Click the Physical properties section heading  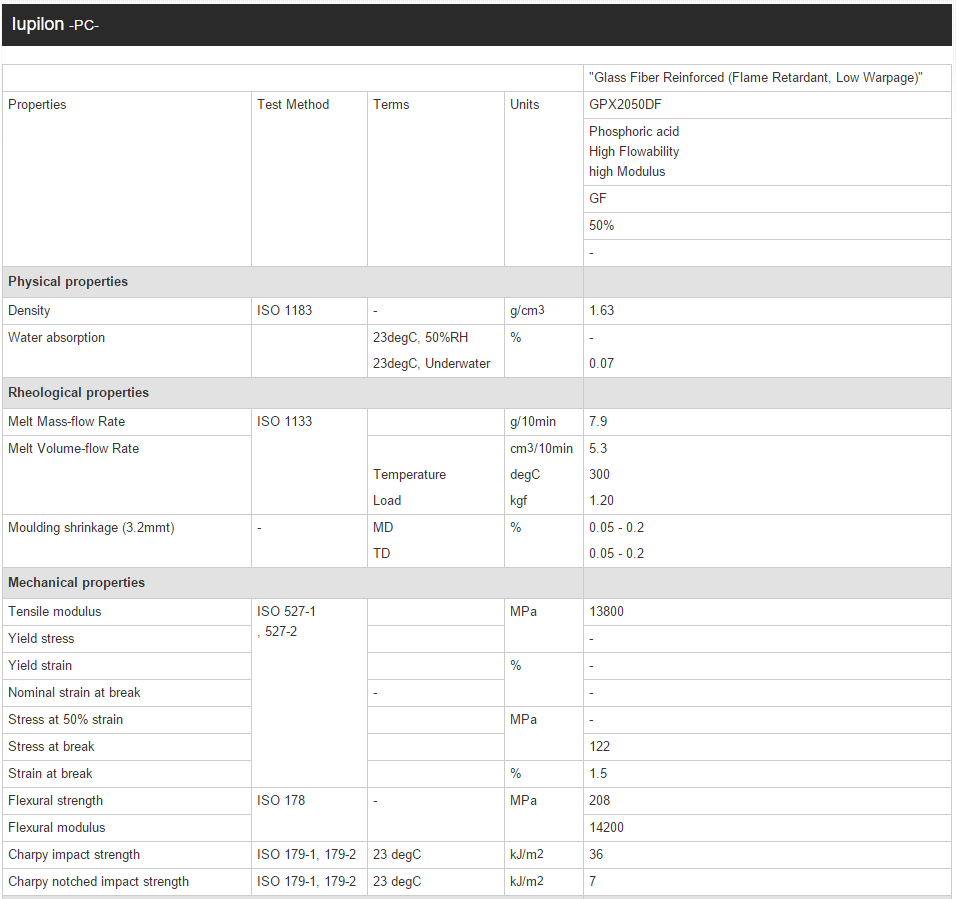coord(68,281)
